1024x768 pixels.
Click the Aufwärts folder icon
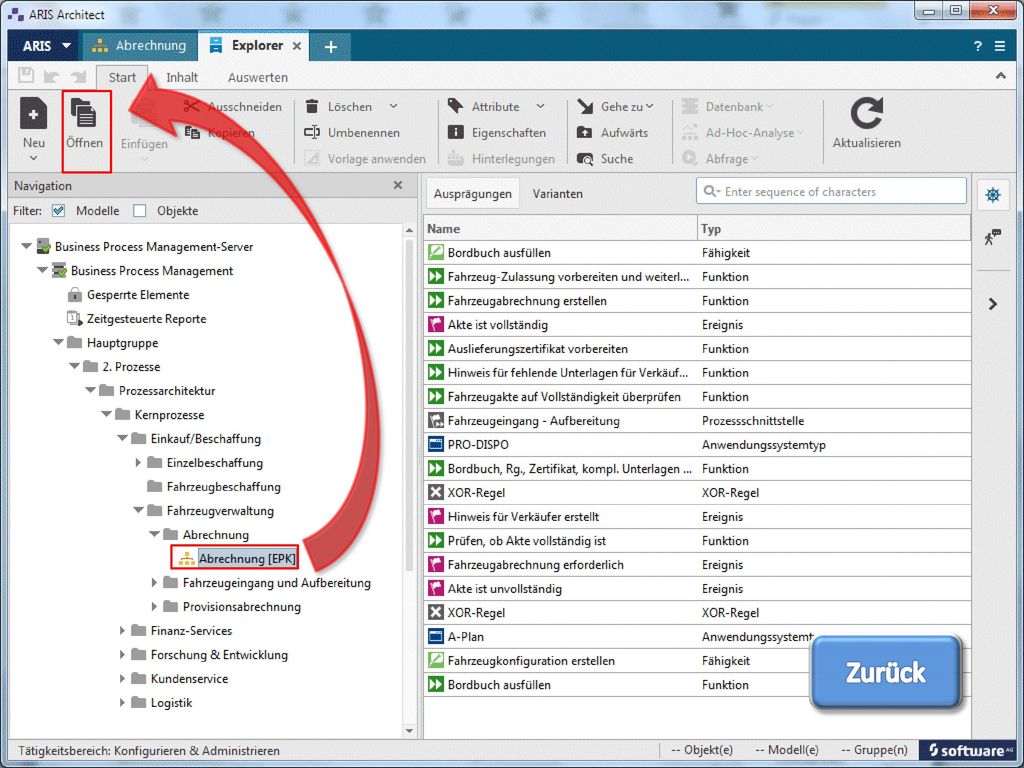(584, 133)
